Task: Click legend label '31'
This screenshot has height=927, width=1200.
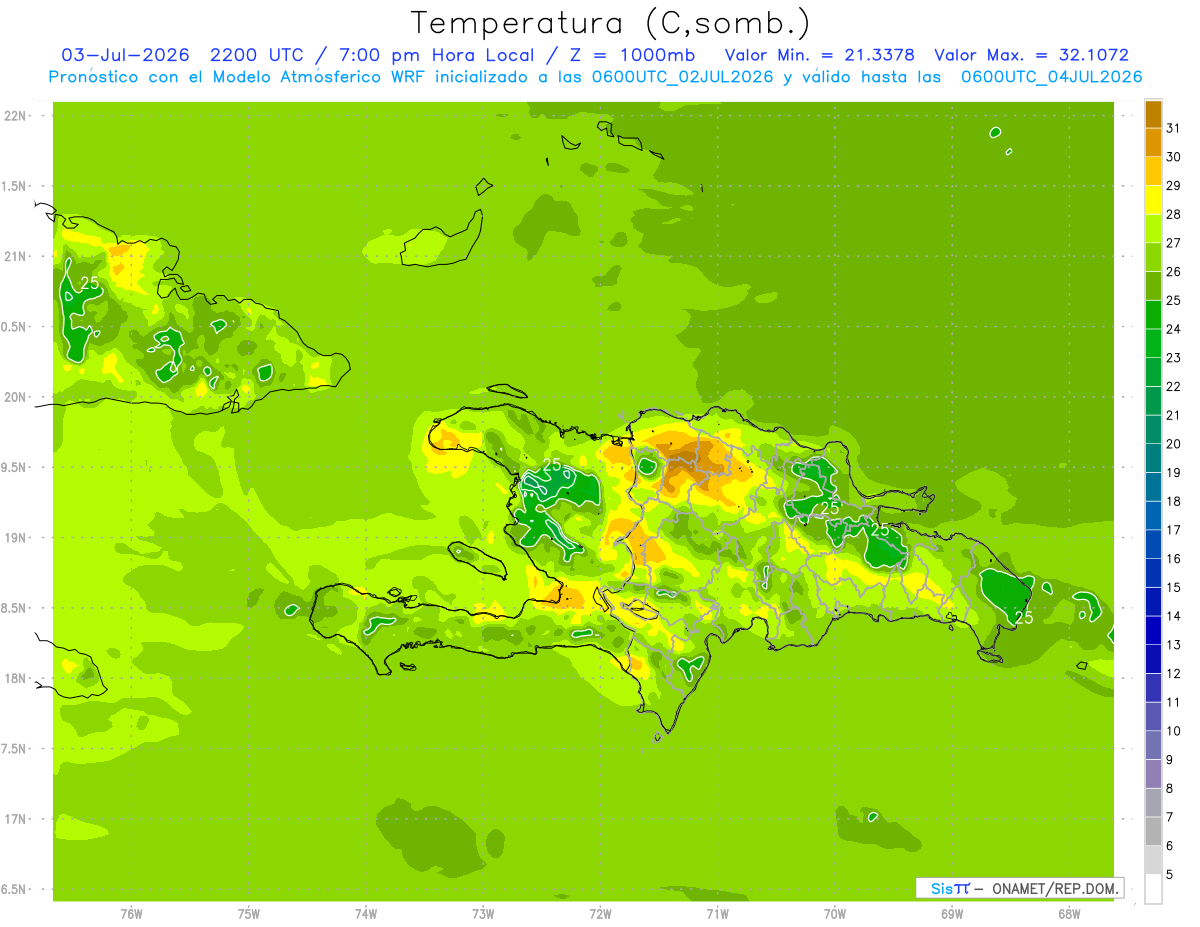Action: 1173,128
